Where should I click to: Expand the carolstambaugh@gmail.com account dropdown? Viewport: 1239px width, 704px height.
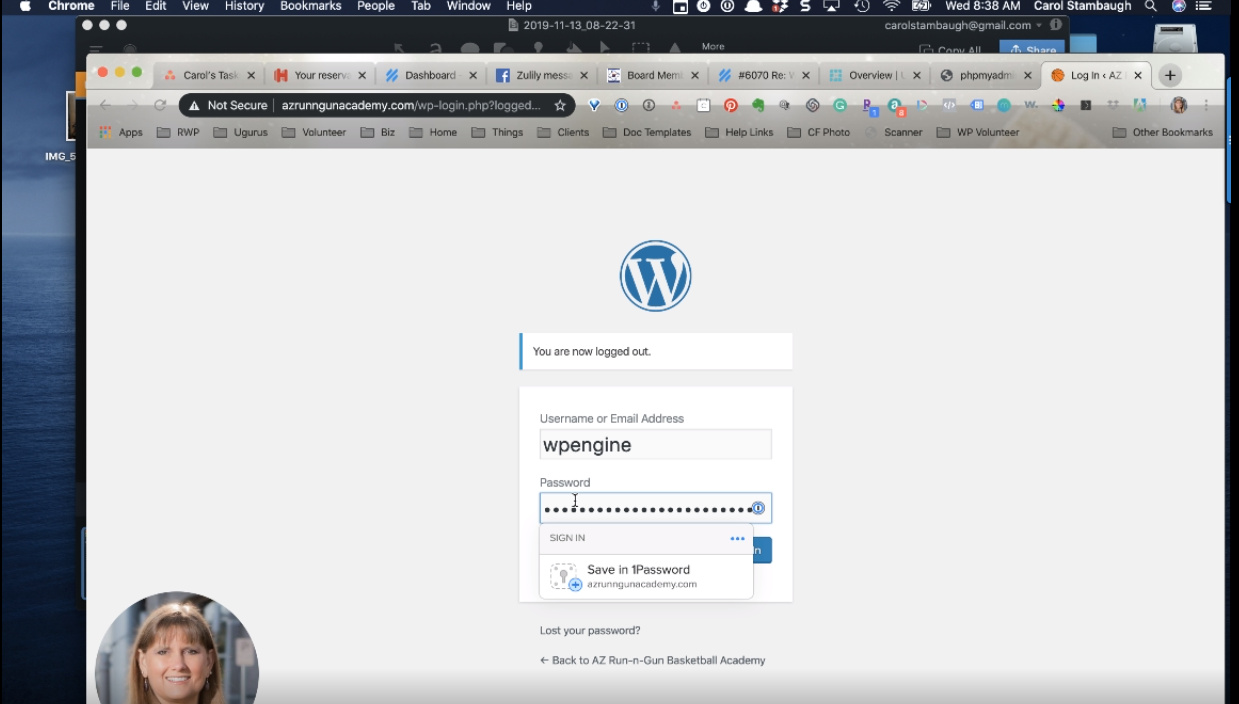pos(1039,25)
